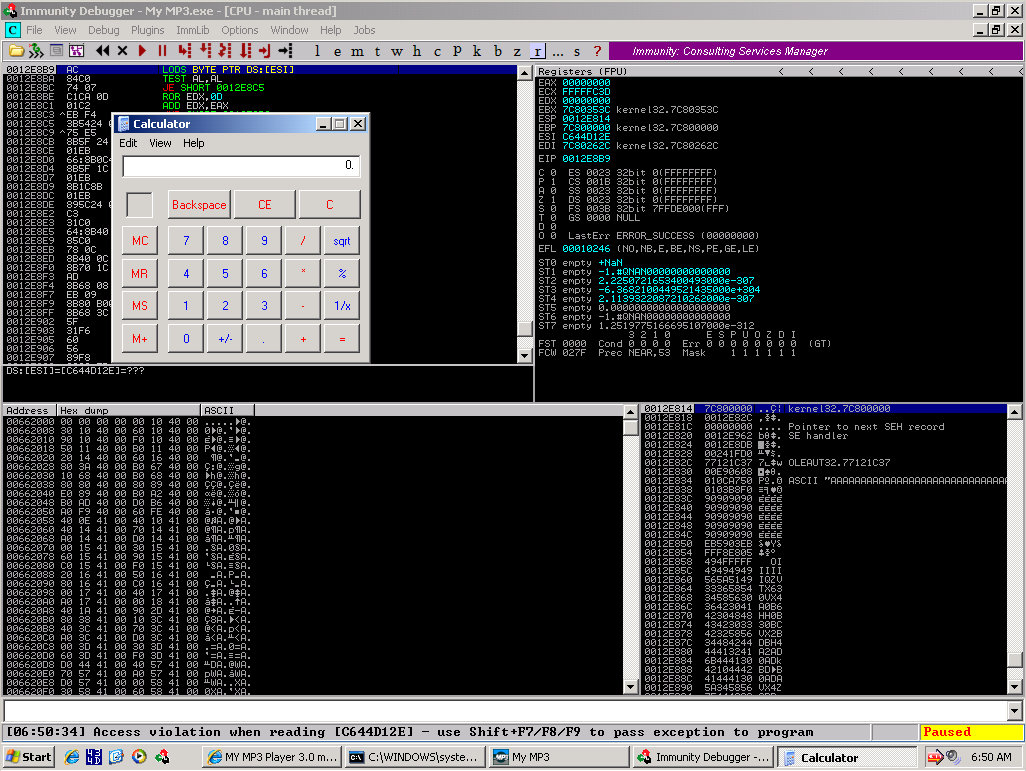Click the CE button in Calculator
This screenshot has height=771, width=1026.
[264, 205]
